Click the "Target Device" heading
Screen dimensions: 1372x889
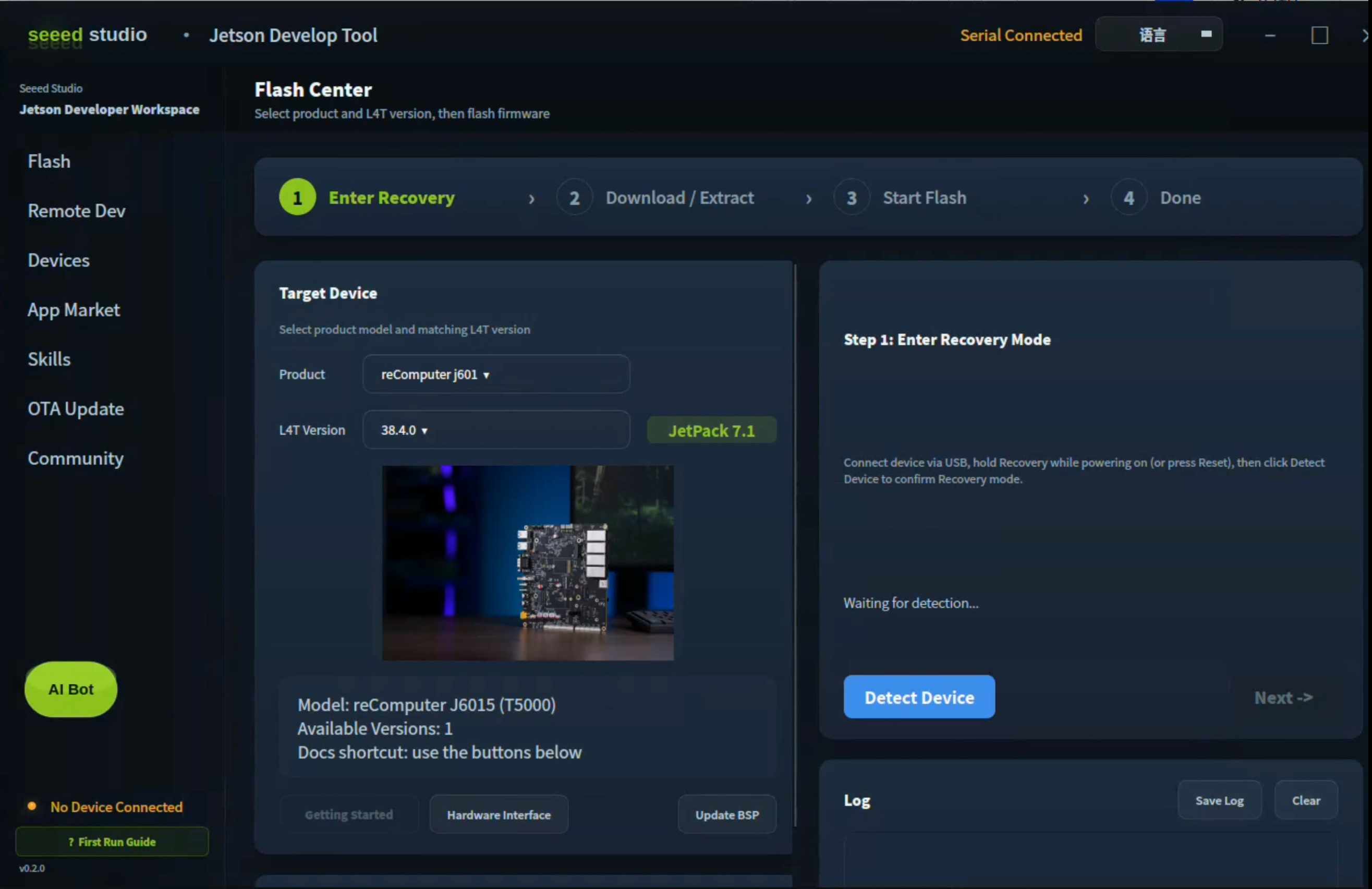pos(328,294)
